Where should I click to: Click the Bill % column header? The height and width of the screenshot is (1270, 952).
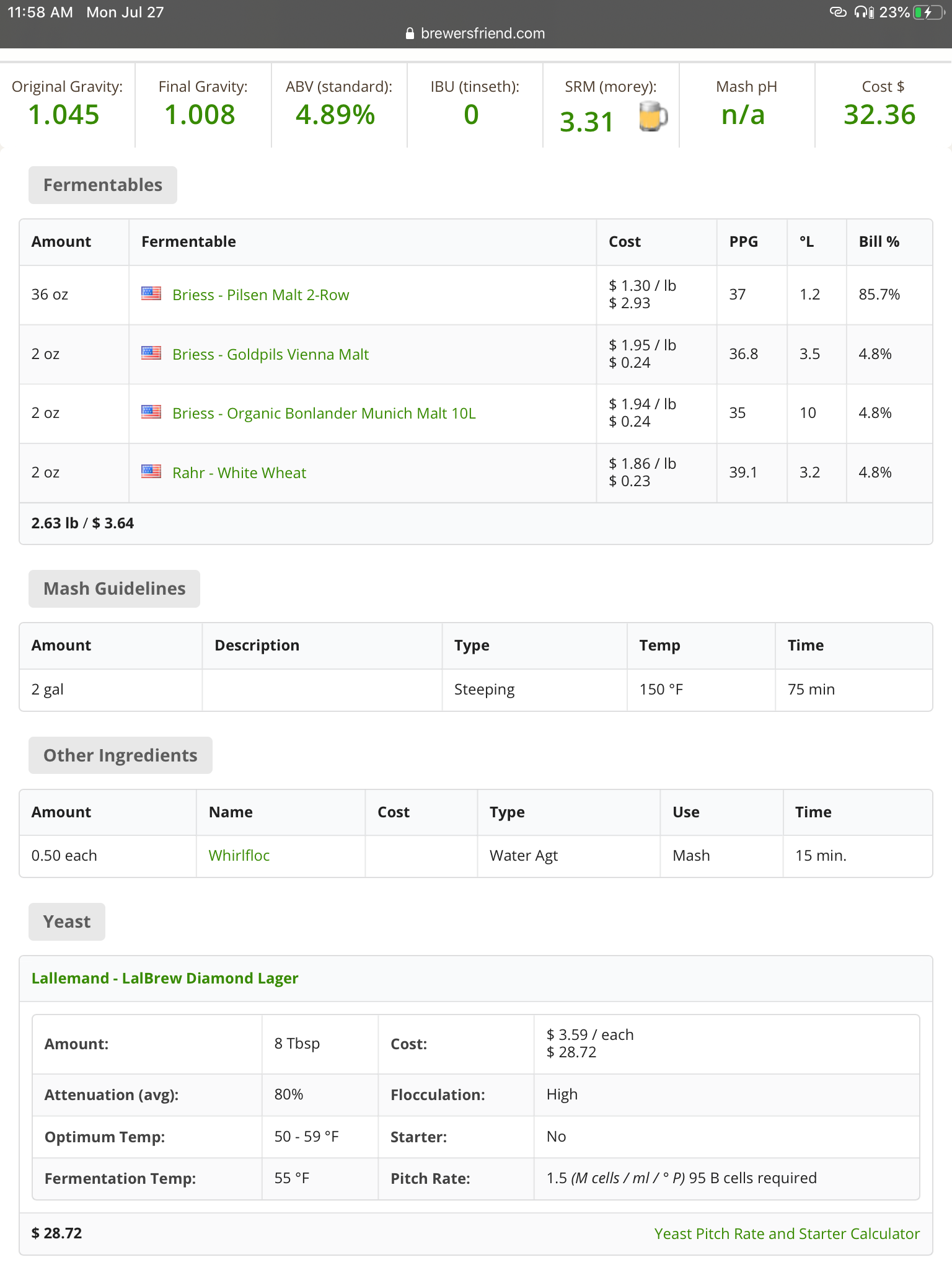[x=879, y=241]
